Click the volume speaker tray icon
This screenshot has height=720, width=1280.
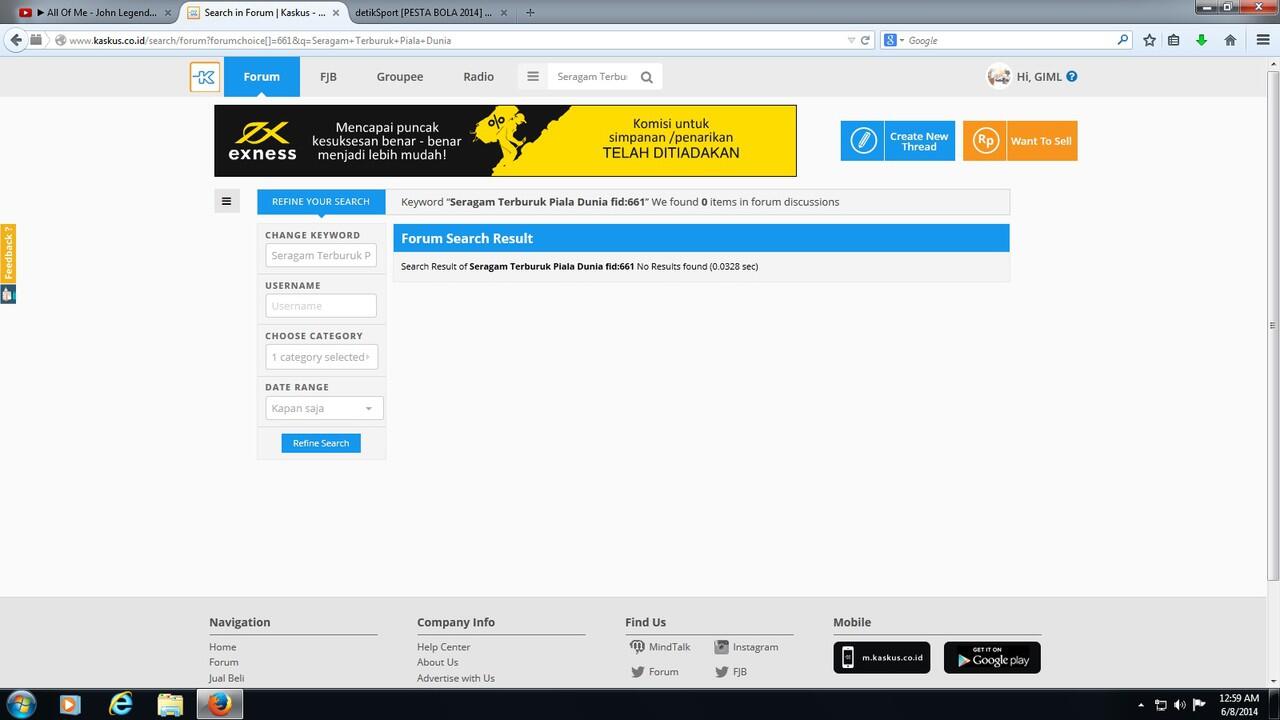pyautogui.click(x=1180, y=705)
